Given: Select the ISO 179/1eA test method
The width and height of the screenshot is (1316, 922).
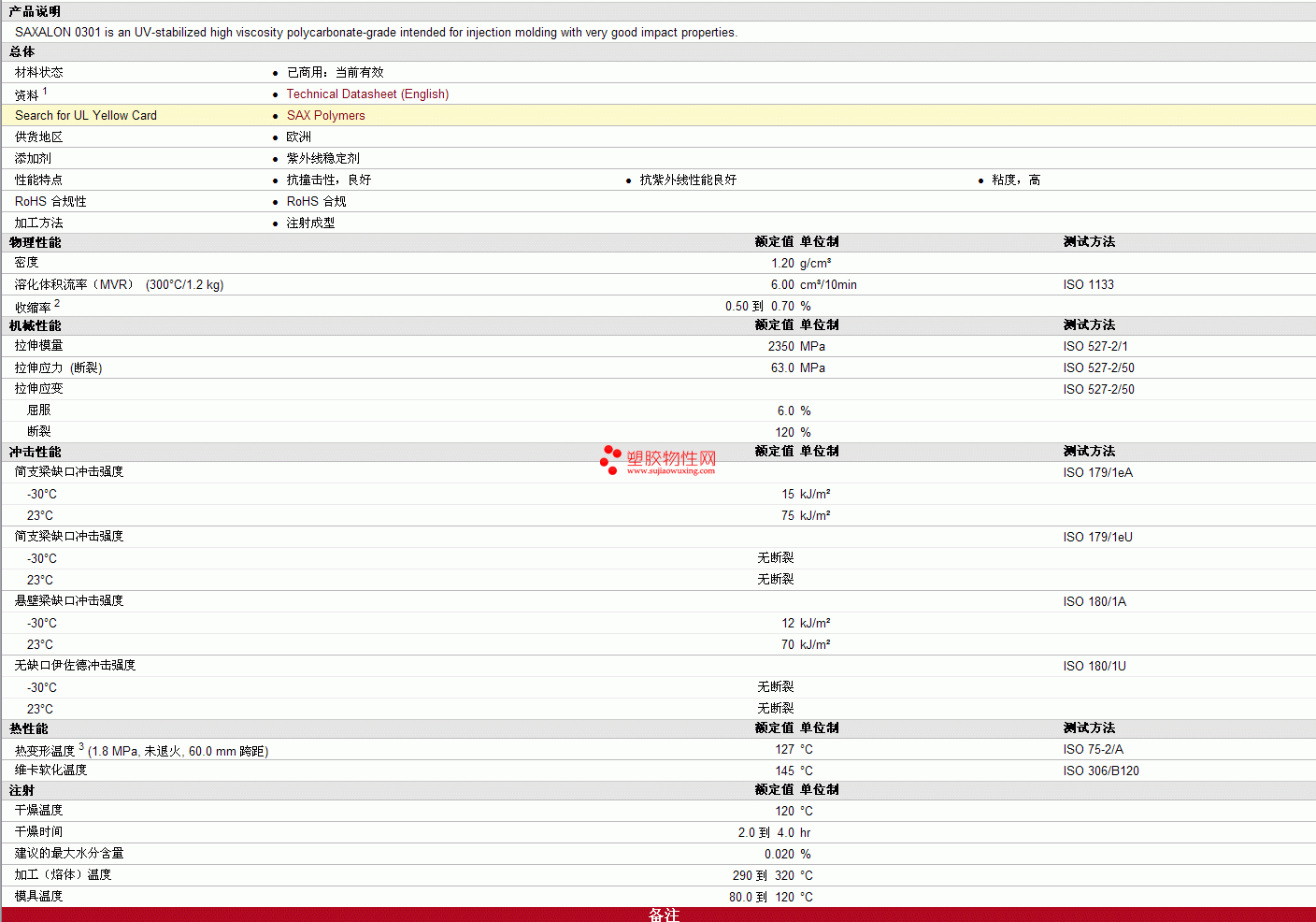Looking at the screenshot, I should 1097,472.
